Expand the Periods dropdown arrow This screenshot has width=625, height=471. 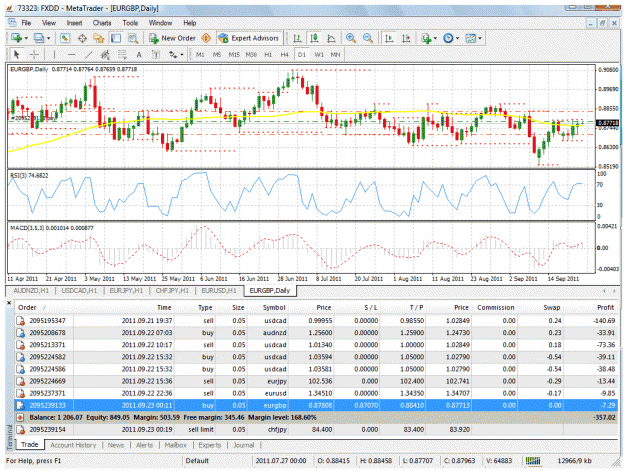pos(457,39)
